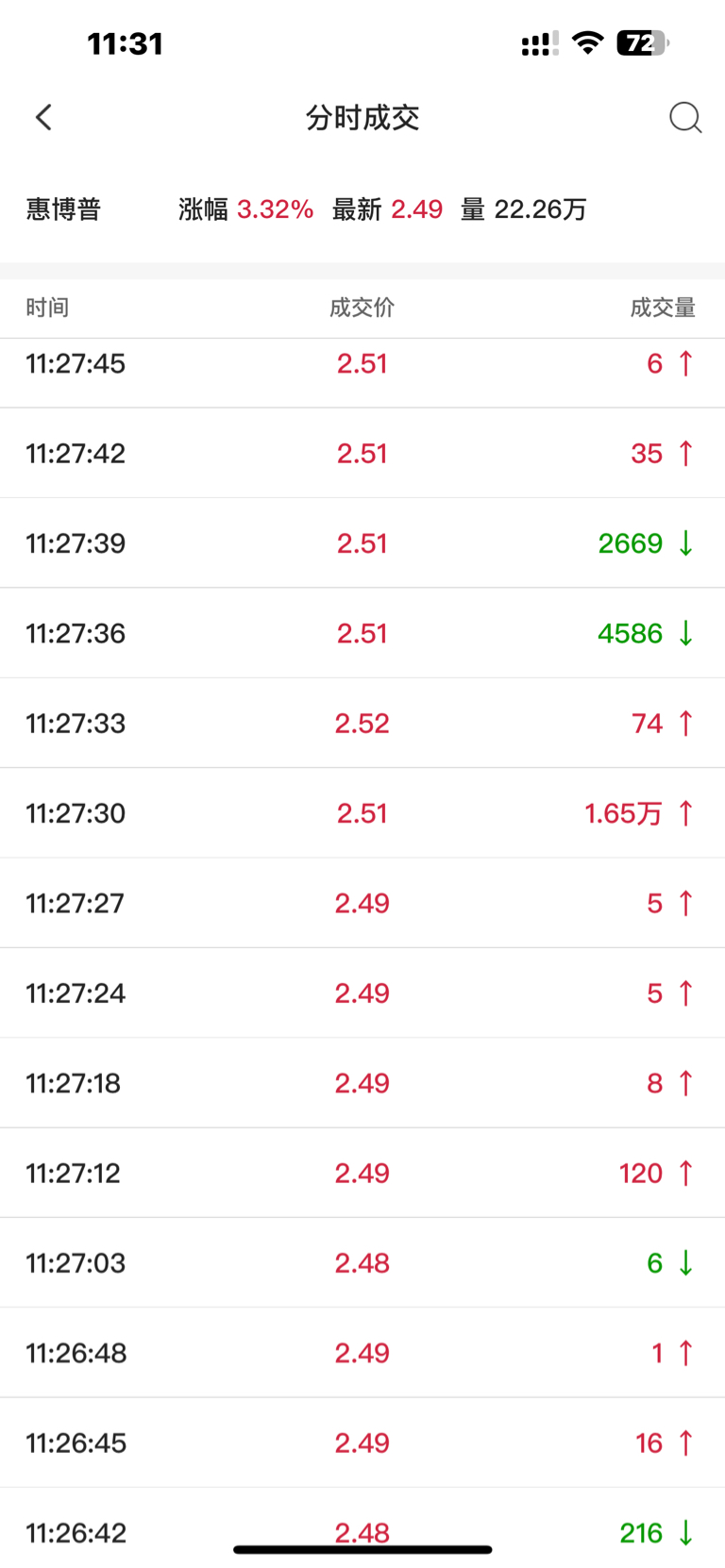725x1568 pixels.
Task: Select the 11:27:33 trade row
Action: 362,723
